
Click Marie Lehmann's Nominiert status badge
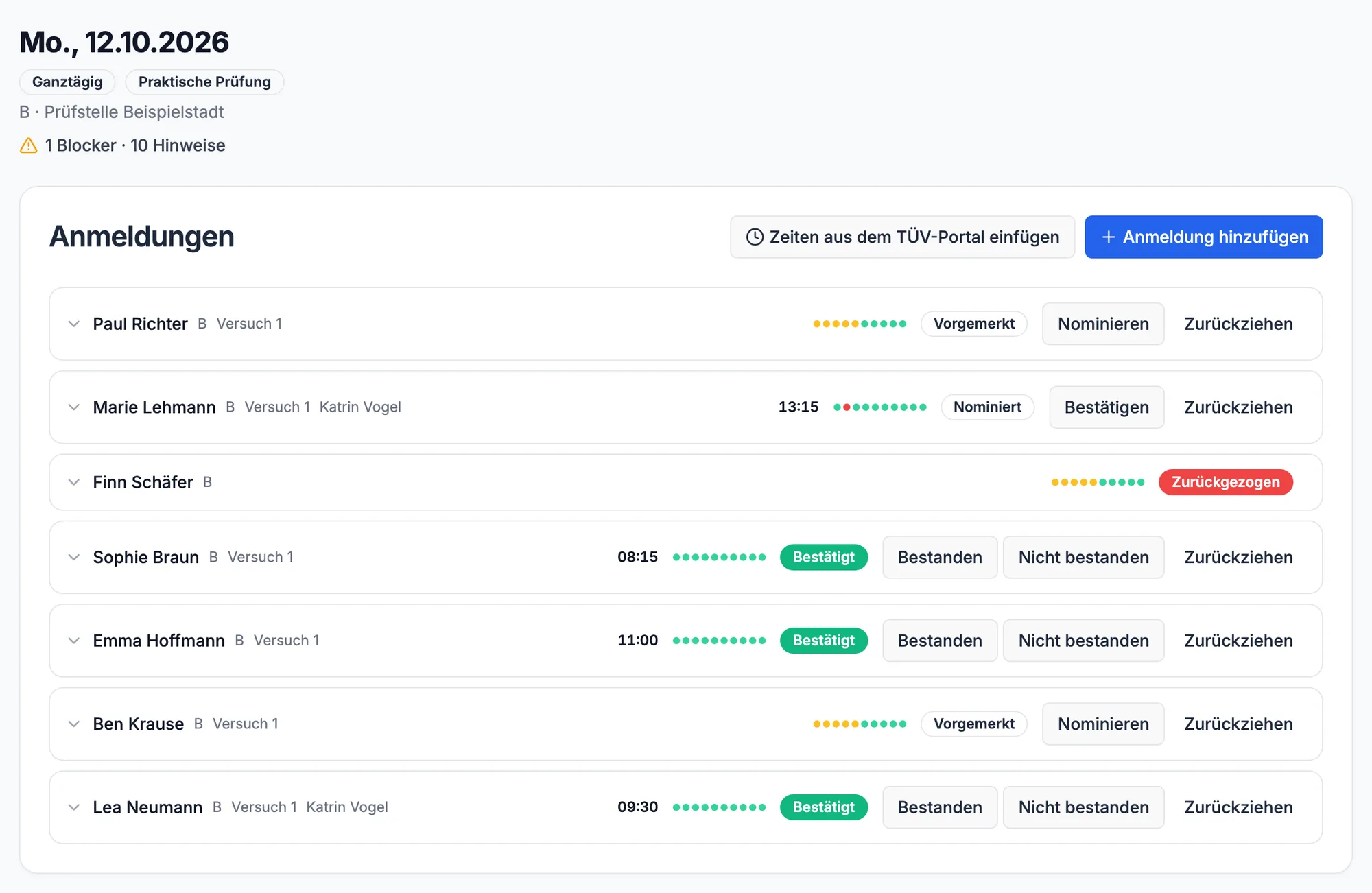click(x=987, y=407)
